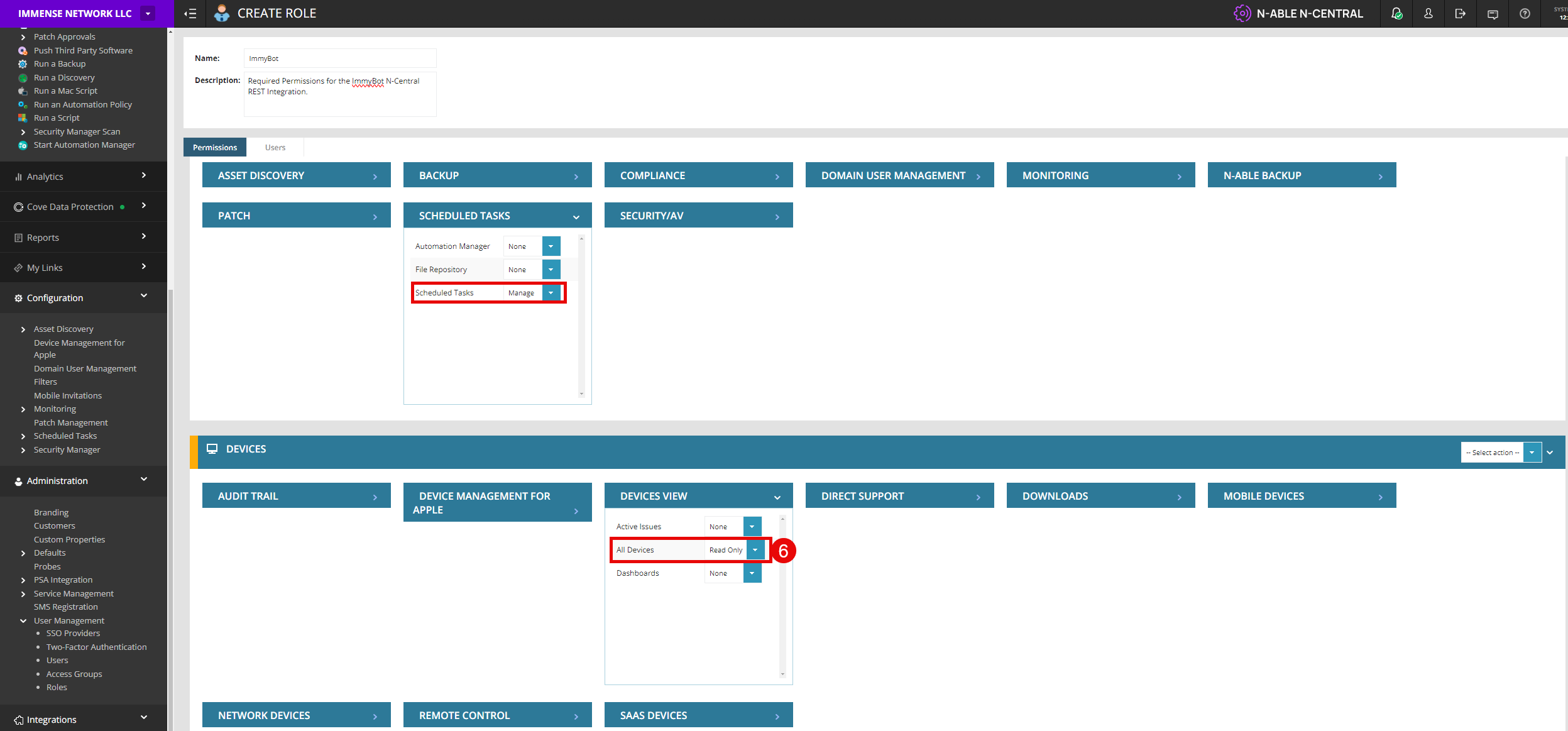Click the sign out icon in header
This screenshot has height=731, width=1568.
click(x=1461, y=13)
